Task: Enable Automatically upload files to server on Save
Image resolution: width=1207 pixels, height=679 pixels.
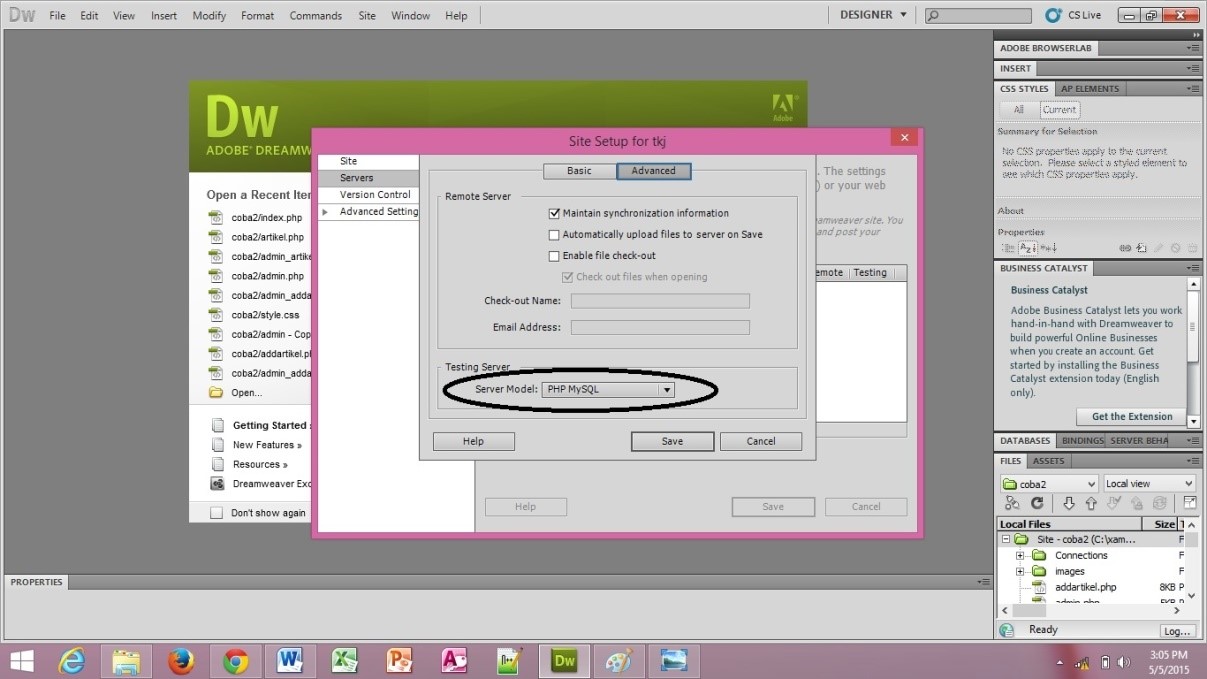Action: click(554, 235)
